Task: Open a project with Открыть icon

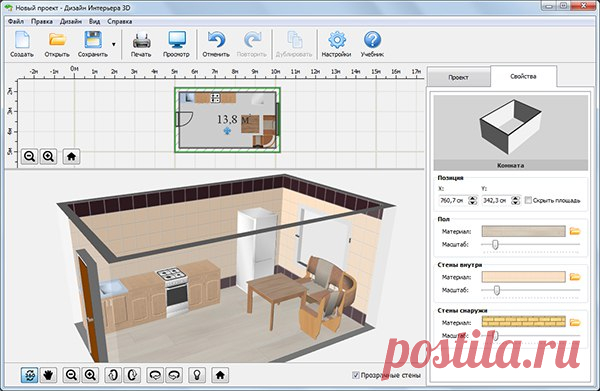Action: click(57, 39)
